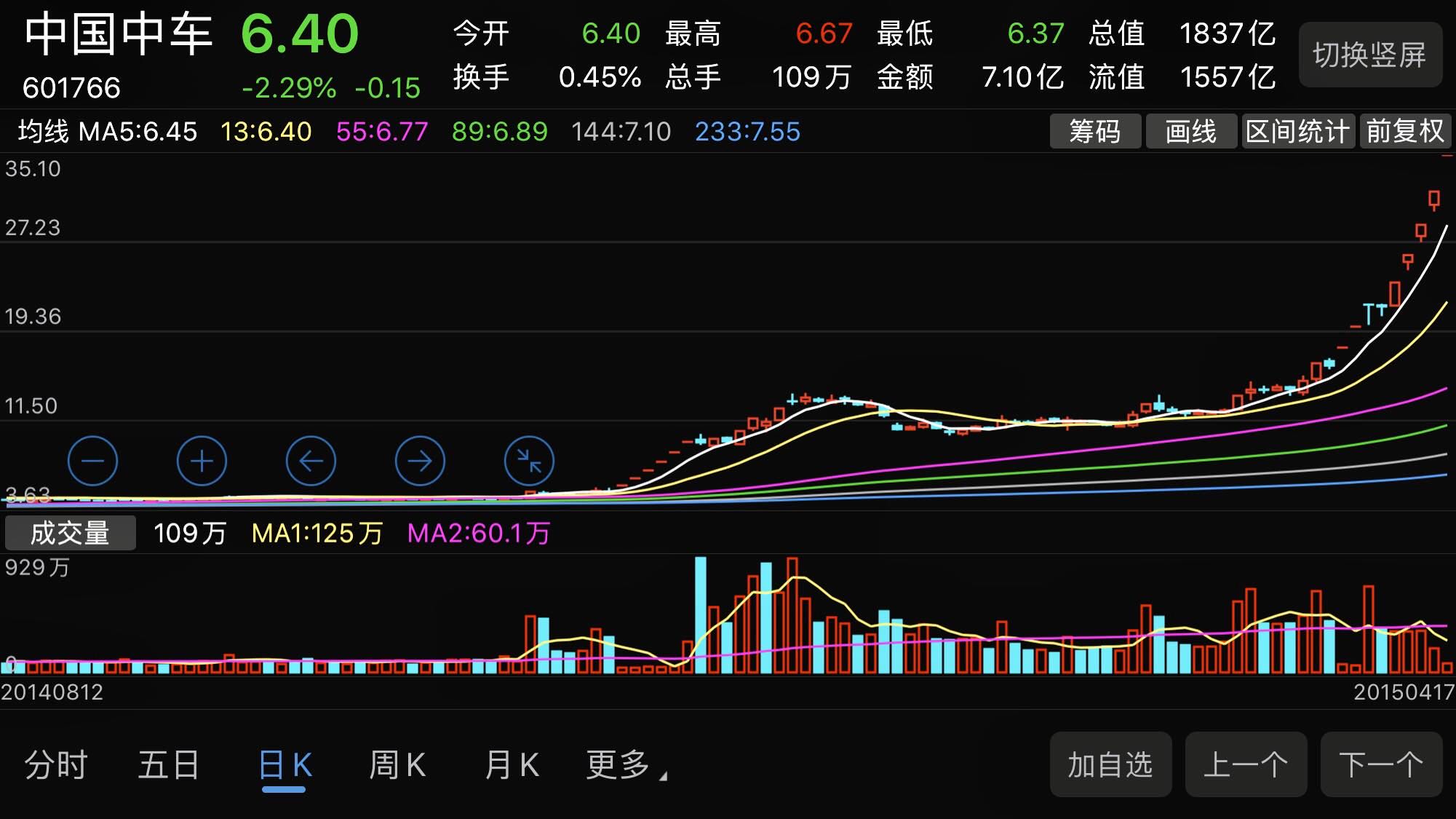The height and width of the screenshot is (819, 1456).
Task: Tap the MA5:6.45 indicator value
Action: 138,132
